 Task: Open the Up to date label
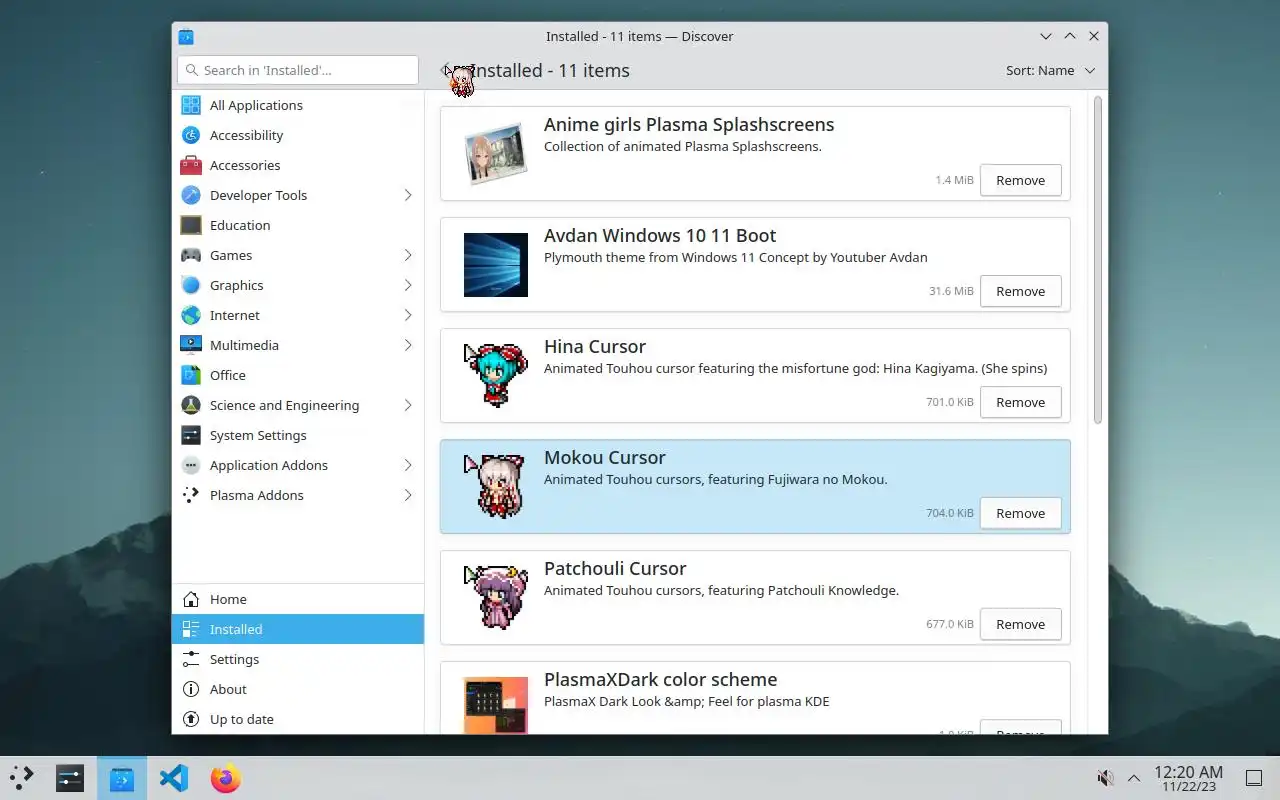tap(241, 719)
